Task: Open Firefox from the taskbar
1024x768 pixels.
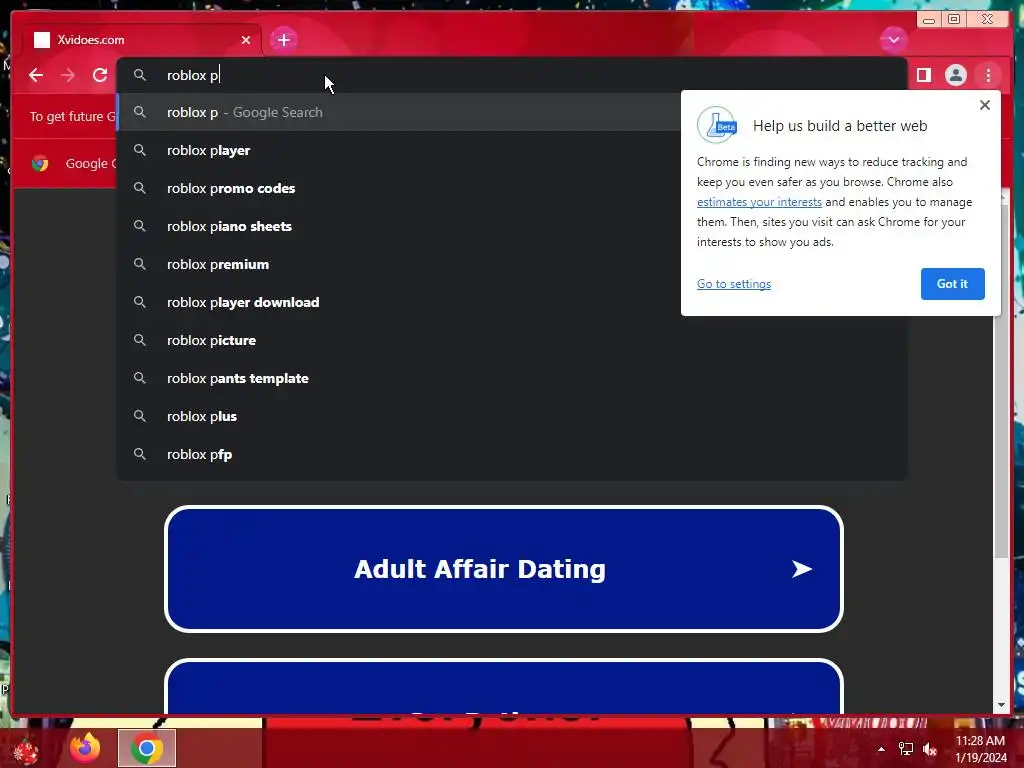Action: tap(85, 748)
